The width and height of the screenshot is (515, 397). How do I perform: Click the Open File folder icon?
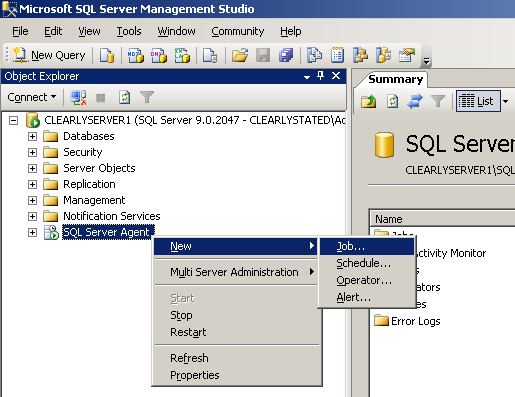[240, 55]
